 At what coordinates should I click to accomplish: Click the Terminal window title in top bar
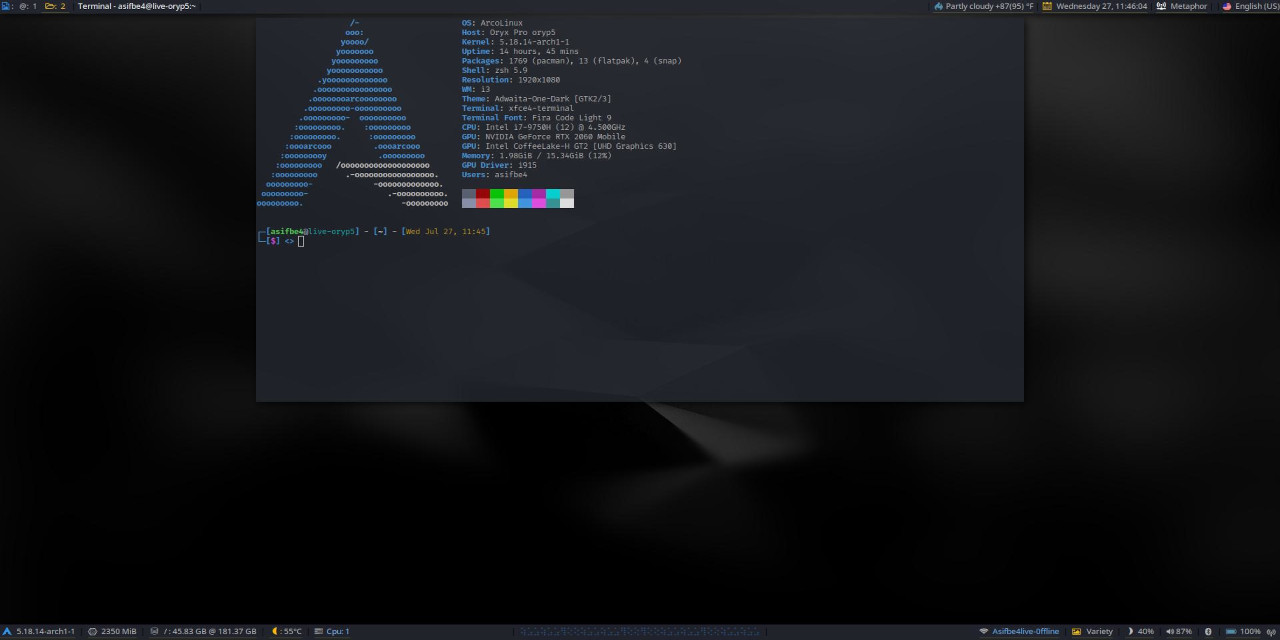[x=136, y=6]
